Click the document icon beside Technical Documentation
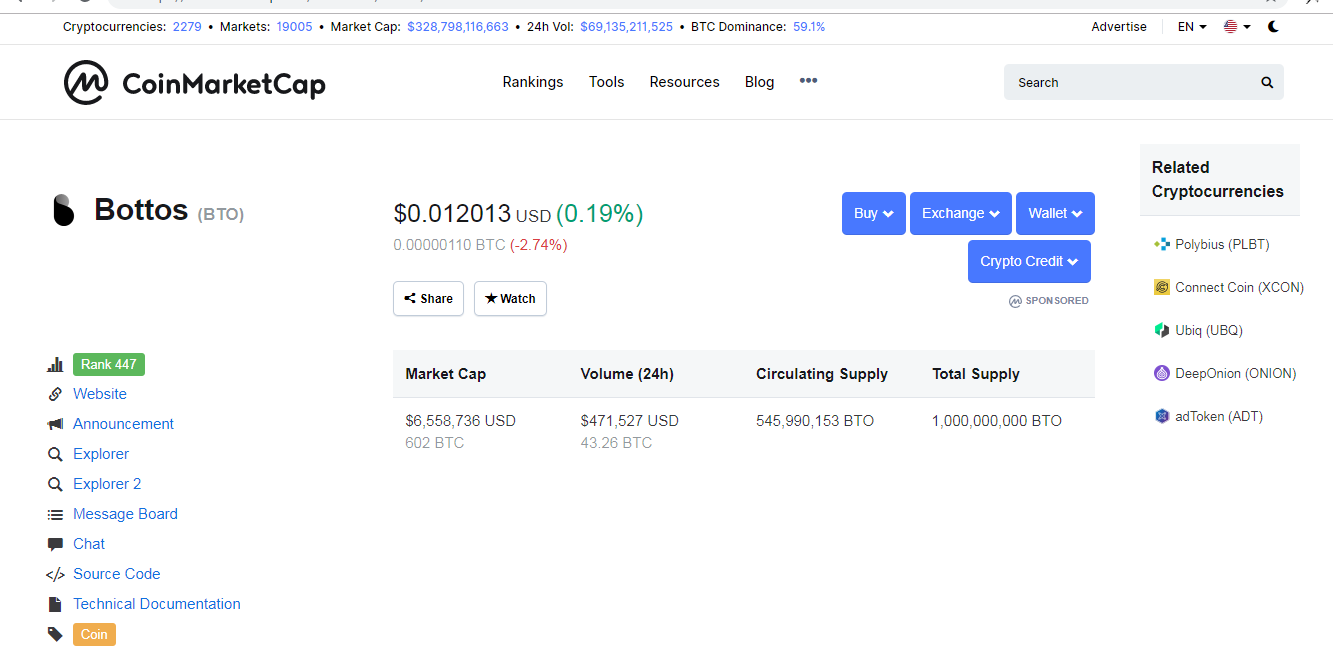Viewport: 1333px width, 665px height. tap(55, 604)
